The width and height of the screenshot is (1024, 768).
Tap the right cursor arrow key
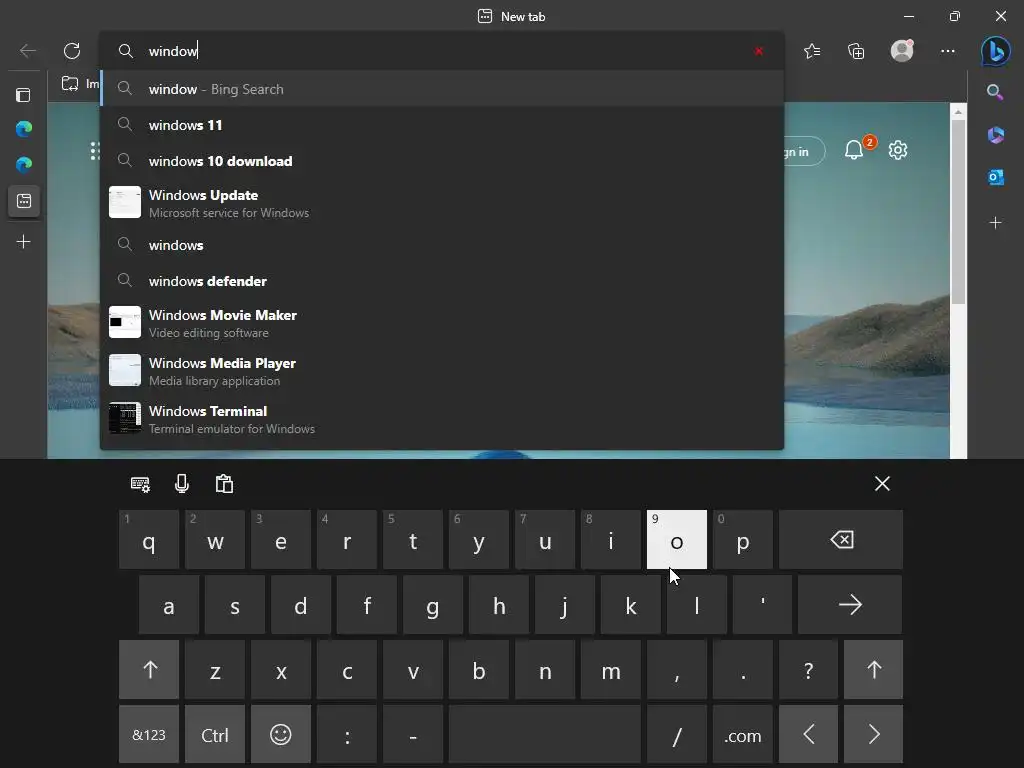click(x=874, y=734)
